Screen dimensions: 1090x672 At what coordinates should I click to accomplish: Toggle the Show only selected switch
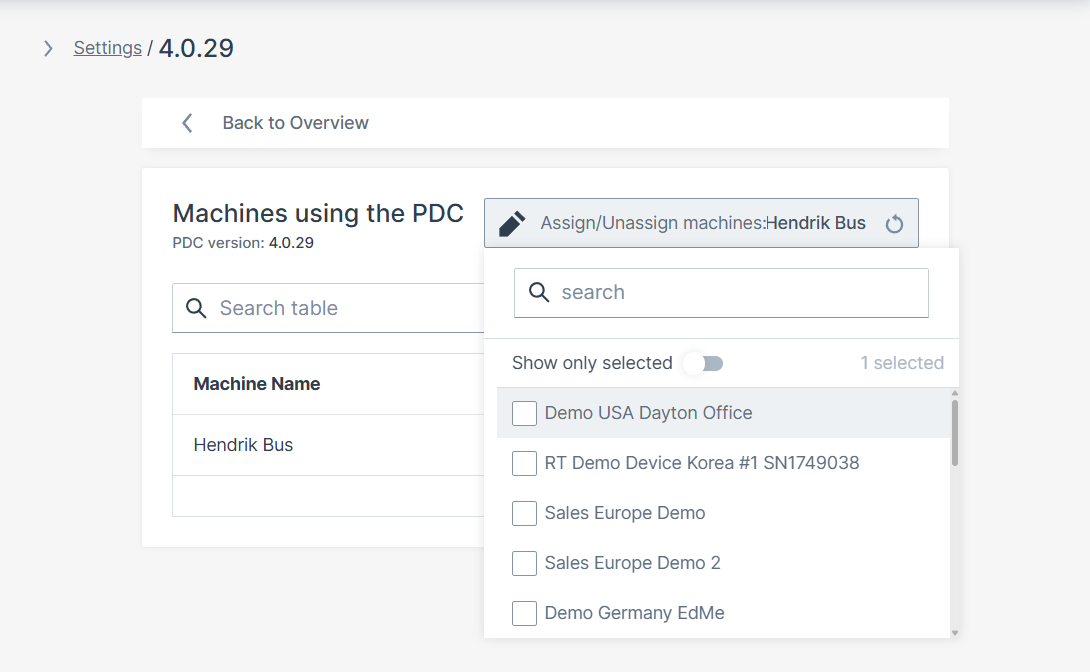tap(703, 363)
